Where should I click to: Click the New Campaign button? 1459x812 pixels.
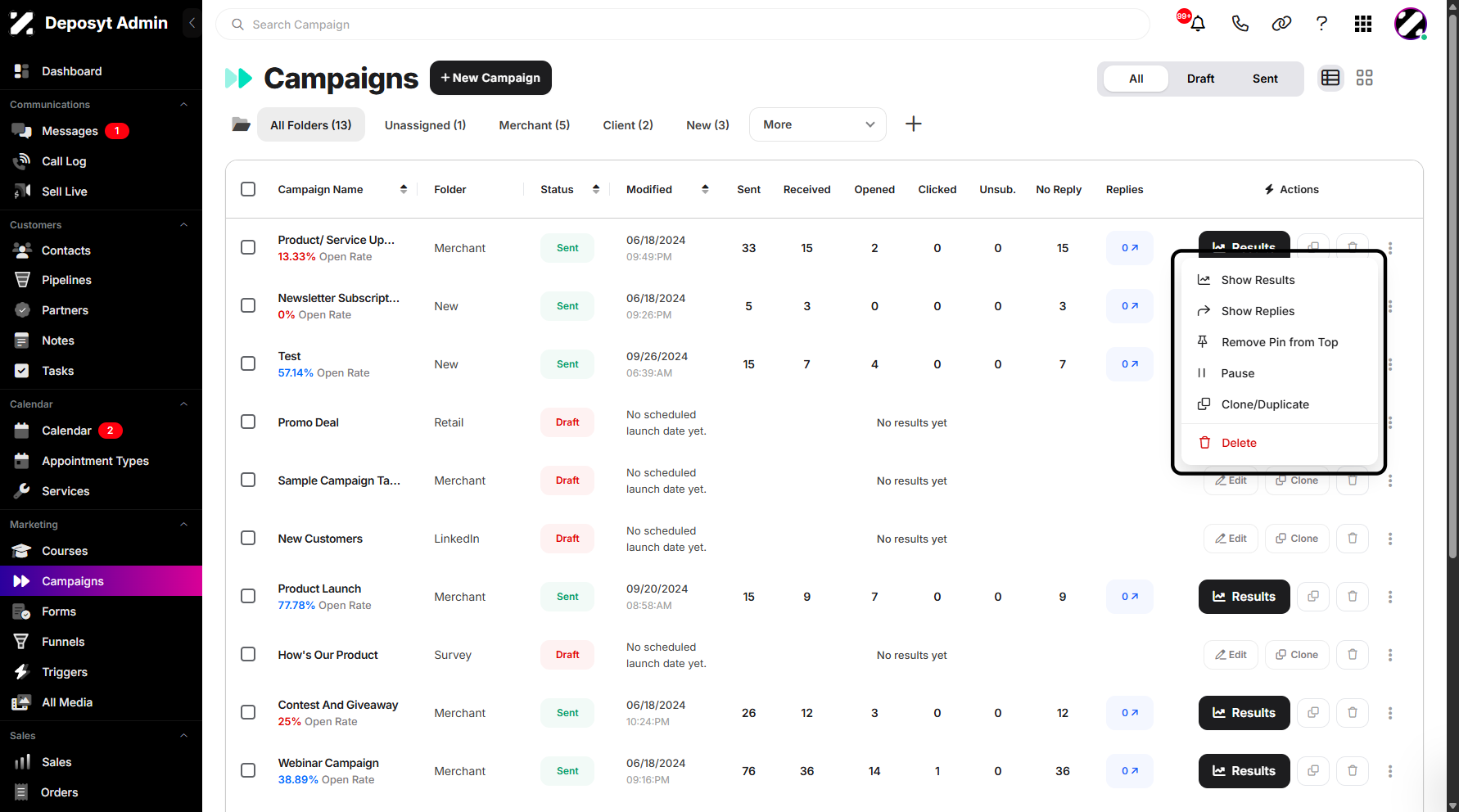point(490,78)
